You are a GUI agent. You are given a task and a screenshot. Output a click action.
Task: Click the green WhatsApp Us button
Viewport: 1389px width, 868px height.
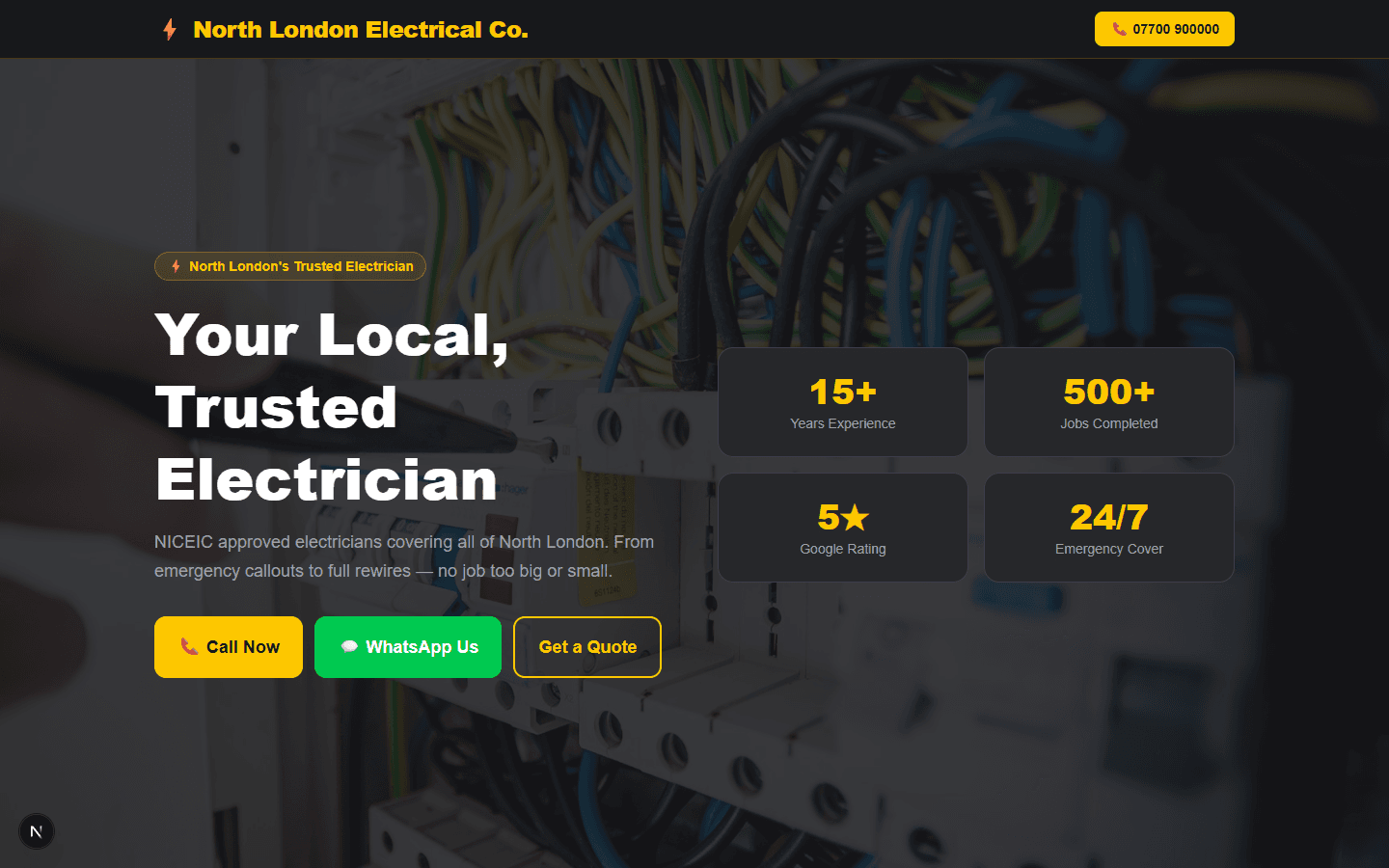[407, 647]
